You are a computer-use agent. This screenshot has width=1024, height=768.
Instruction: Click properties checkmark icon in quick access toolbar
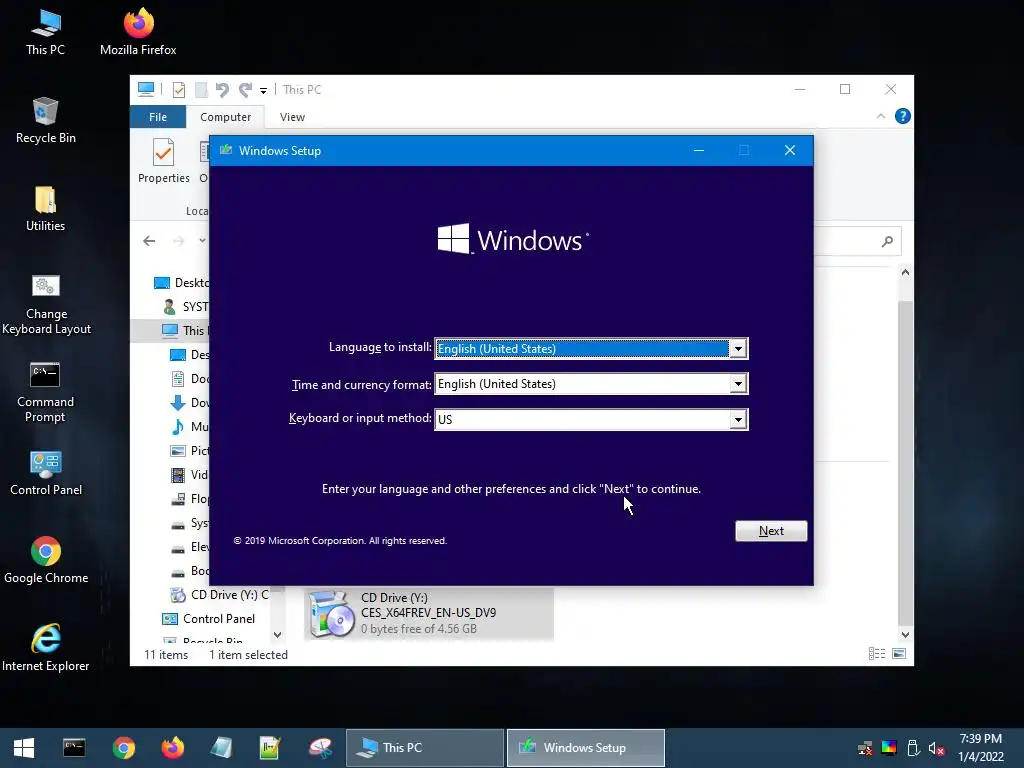point(178,89)
